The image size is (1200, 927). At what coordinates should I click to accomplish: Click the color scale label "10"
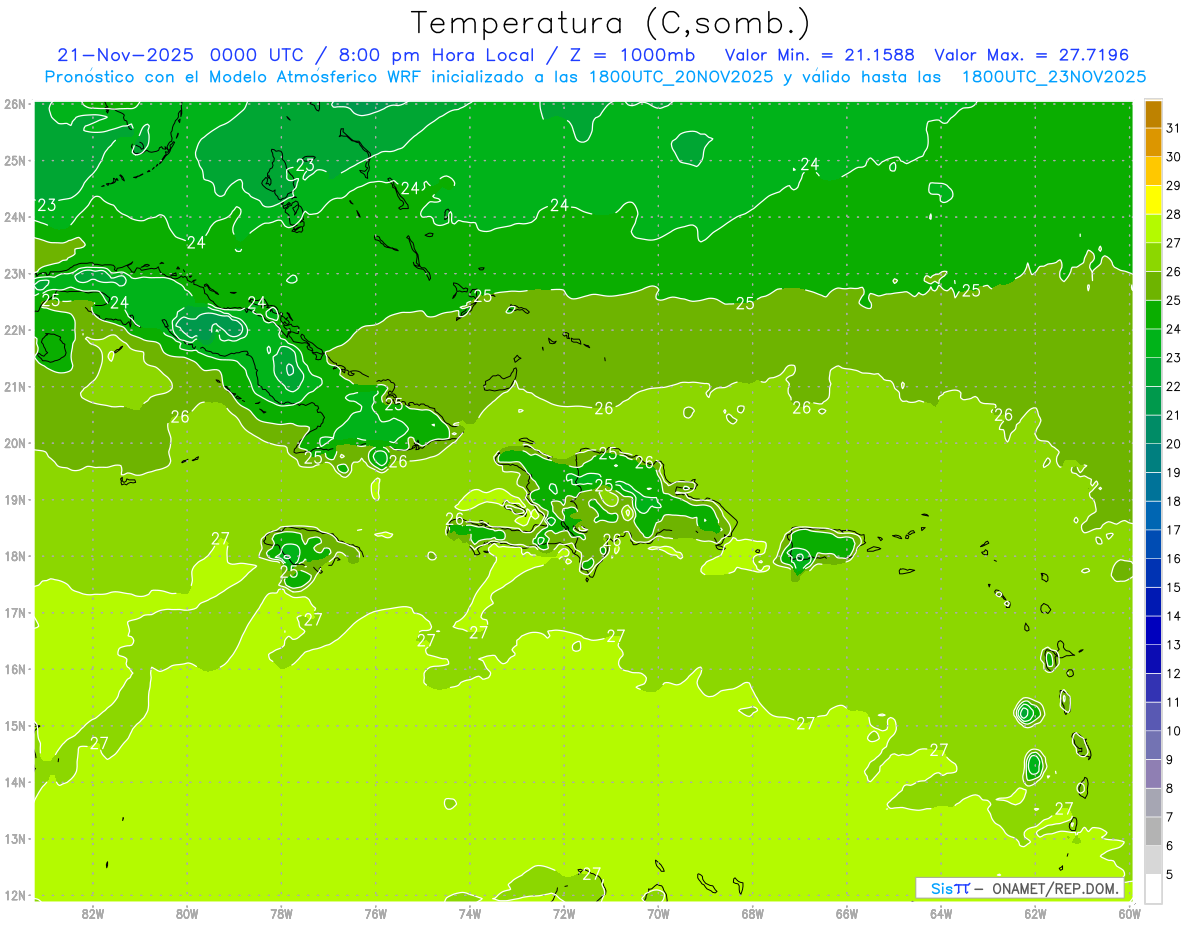click(1174, 730)
